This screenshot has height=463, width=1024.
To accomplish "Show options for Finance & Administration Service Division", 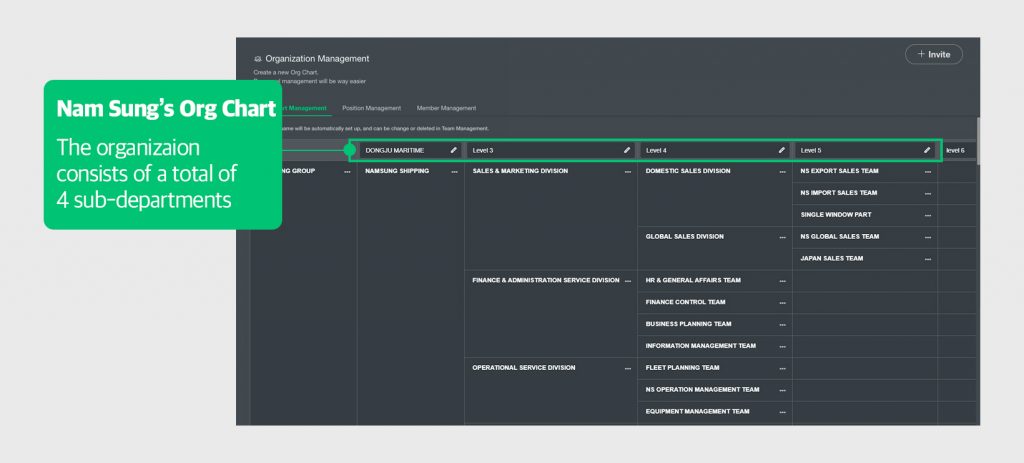I will point(628,281).
